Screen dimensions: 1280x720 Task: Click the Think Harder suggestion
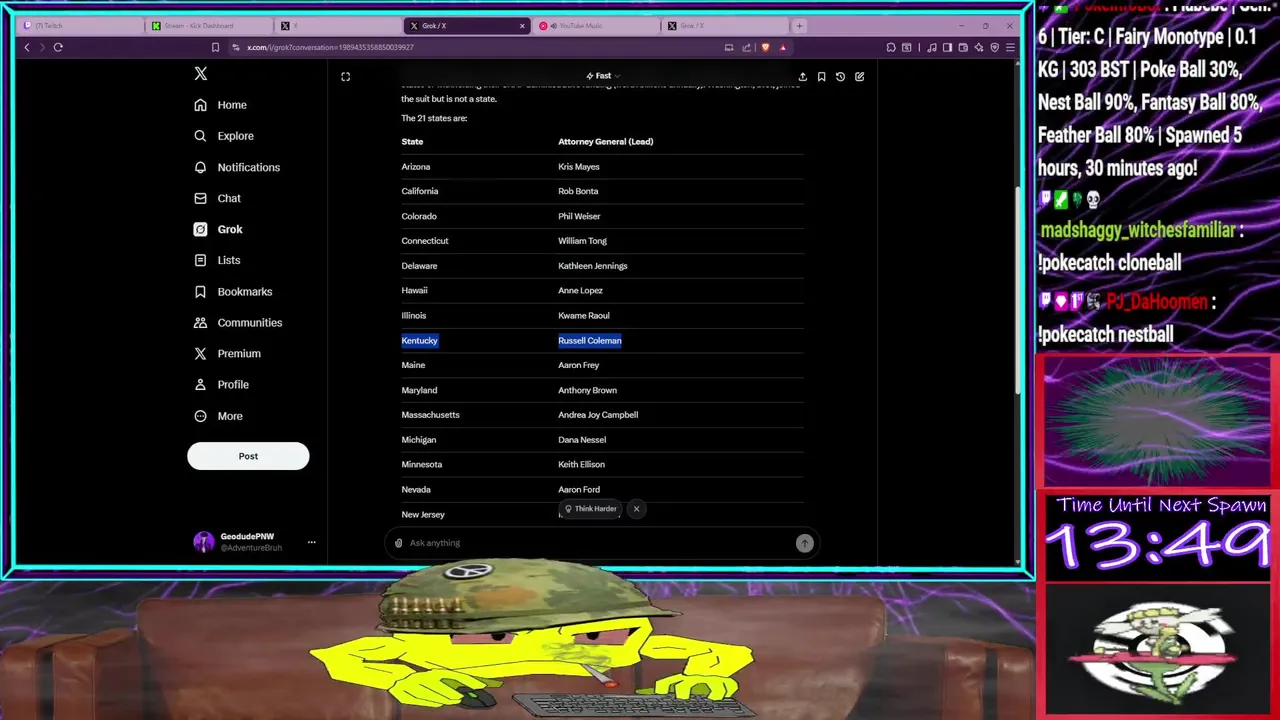coord(591,509)
